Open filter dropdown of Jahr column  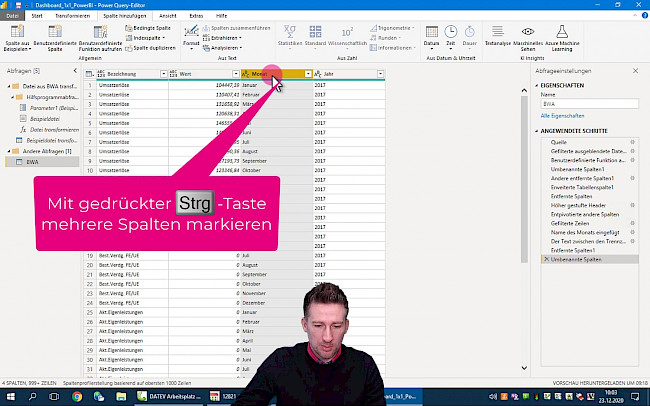[380, 74]
